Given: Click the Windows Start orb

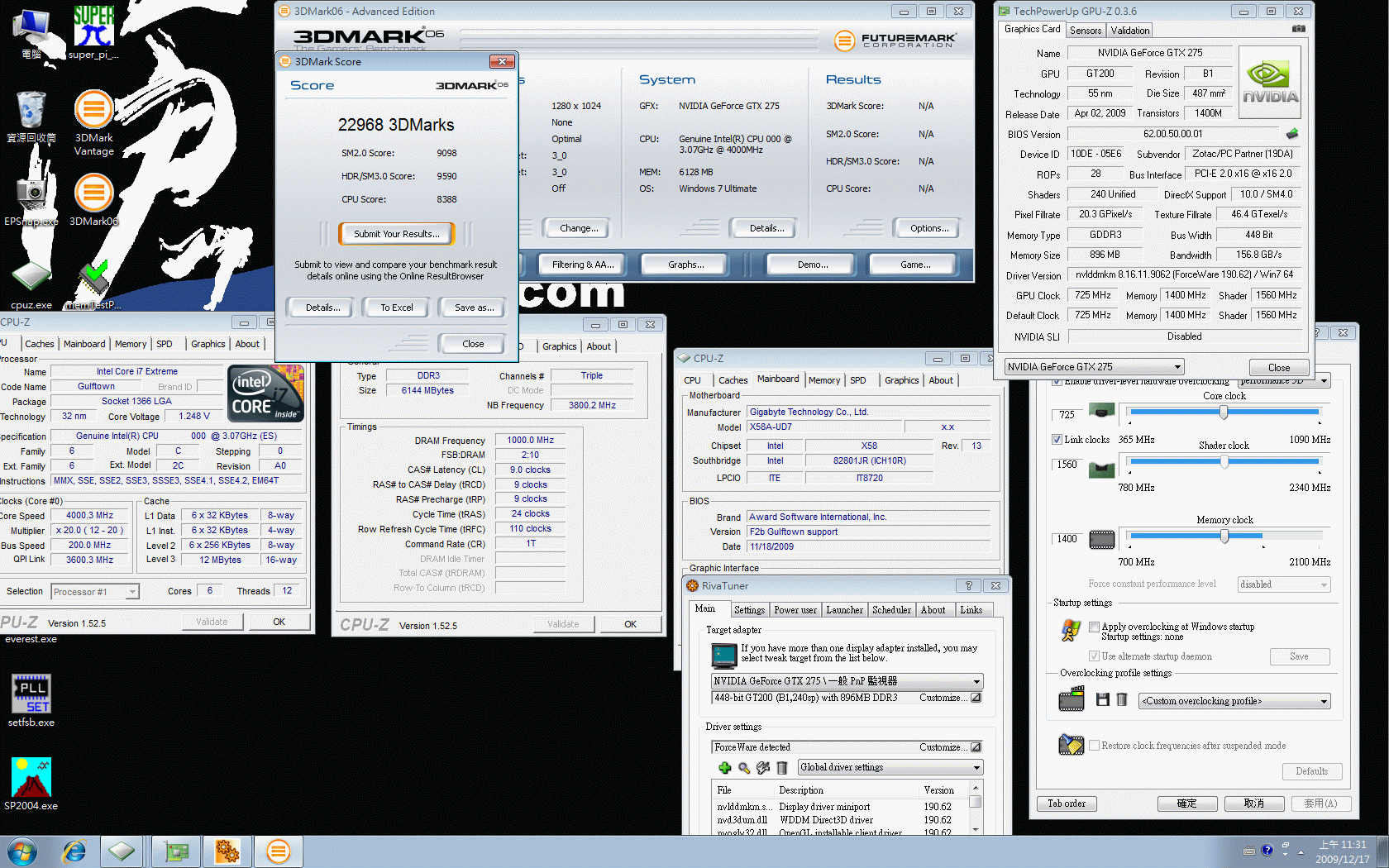Looking at the screenshot, I should 21,851.
